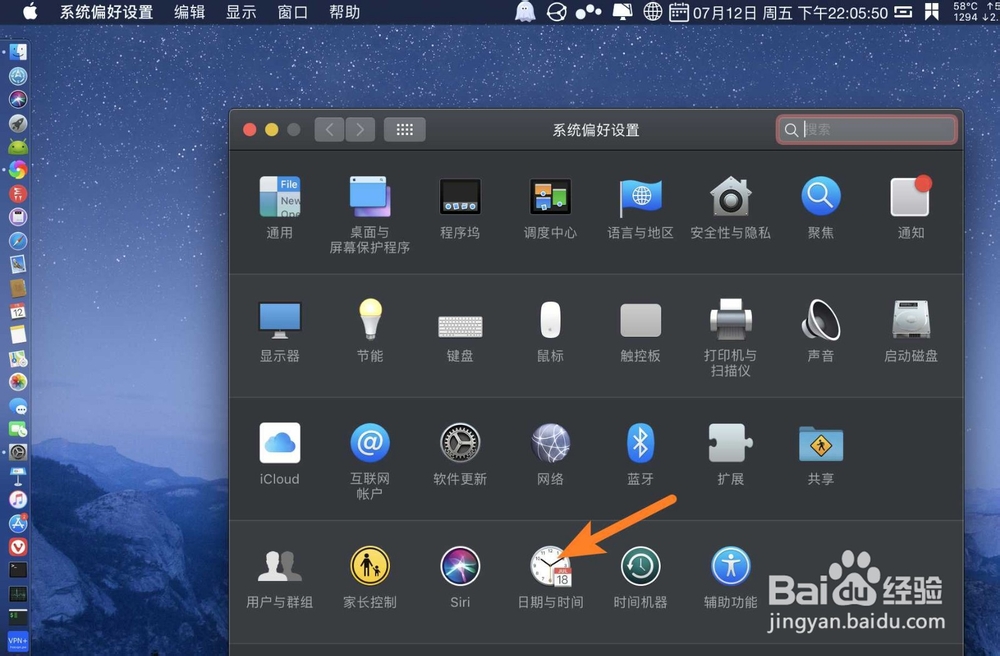Open the 编辑 menu in menu bar
Image resolution: width=1000 pixels, height=656 pixels.
click(188, 12)
